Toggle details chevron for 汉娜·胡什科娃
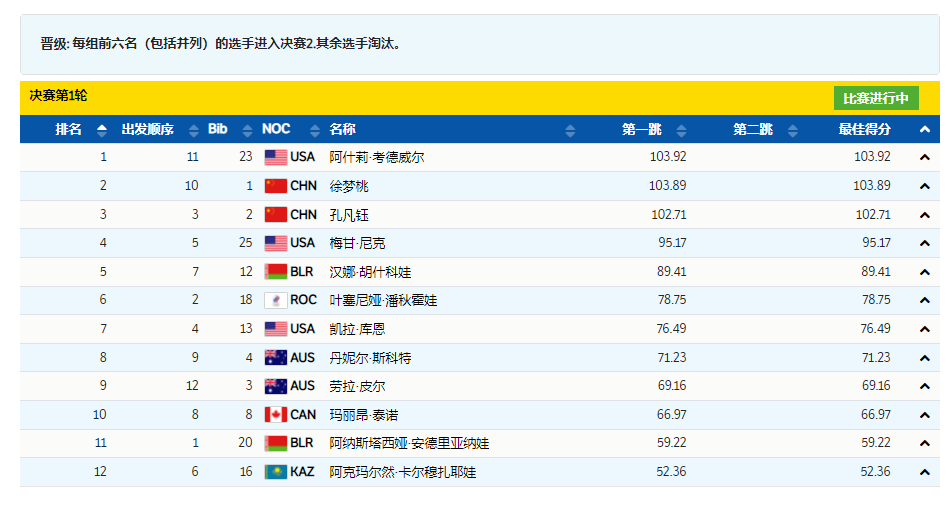Screen dimensions: 947x524 pos(925,272)
